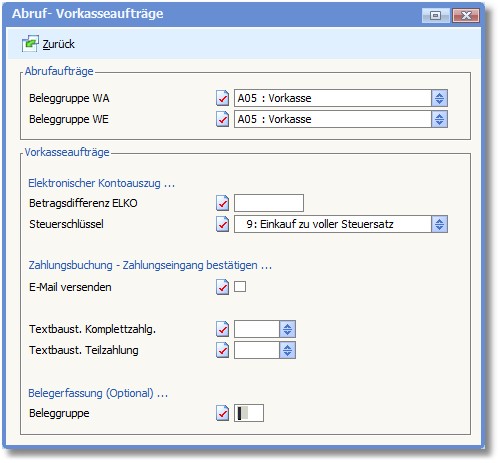Expand the Steuerschlüssel dropdown list

439,224
